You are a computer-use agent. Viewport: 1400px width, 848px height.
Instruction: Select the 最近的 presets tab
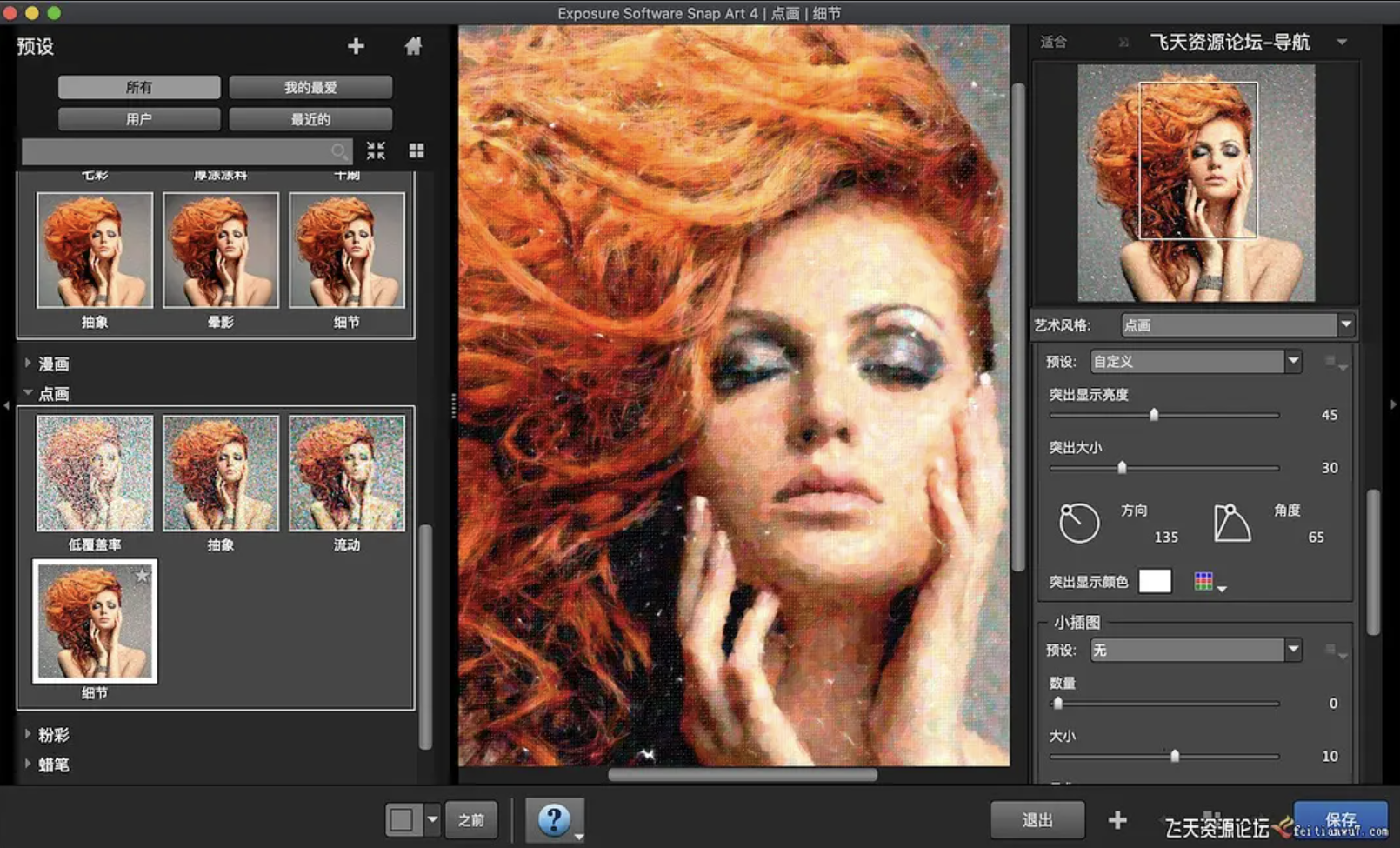(x=310, y=119)
